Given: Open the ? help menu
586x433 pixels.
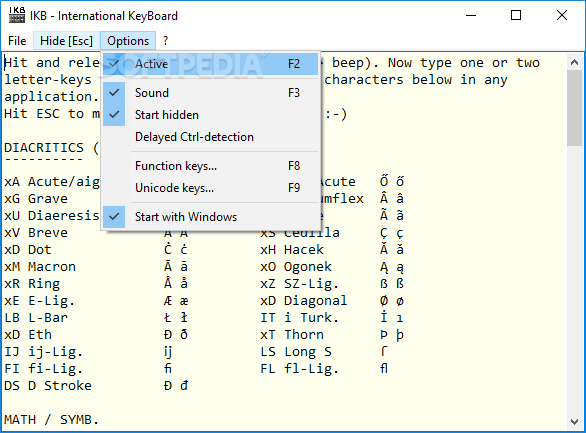Looking at the screenshot, I should coord(166,41).
